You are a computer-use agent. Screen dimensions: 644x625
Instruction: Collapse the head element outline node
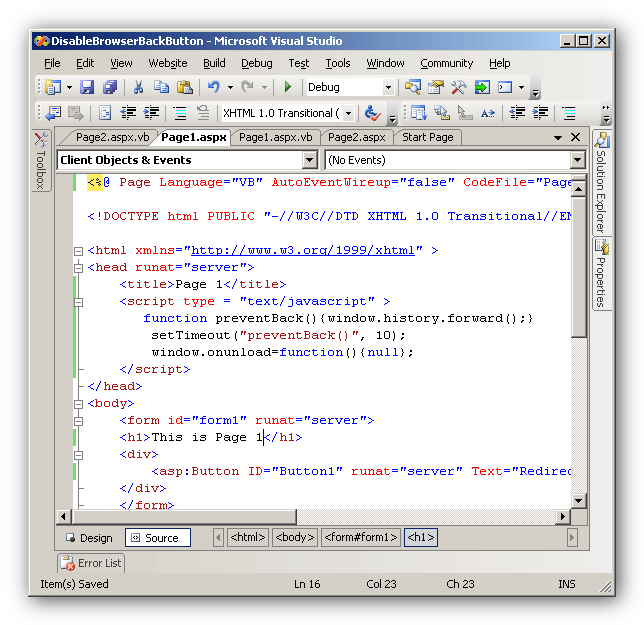[x=79, y=267]
